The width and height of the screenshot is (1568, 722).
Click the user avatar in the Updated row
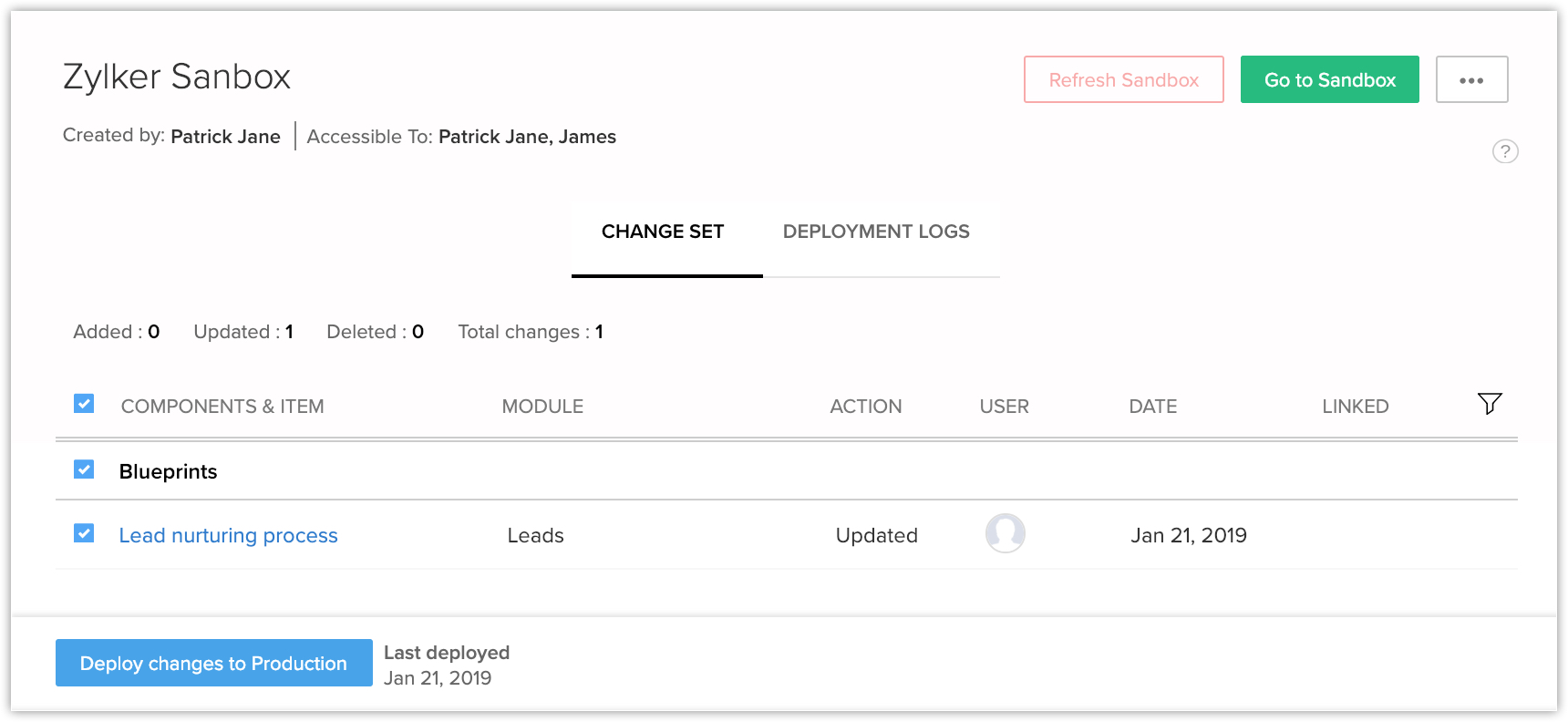point(1005,533)
